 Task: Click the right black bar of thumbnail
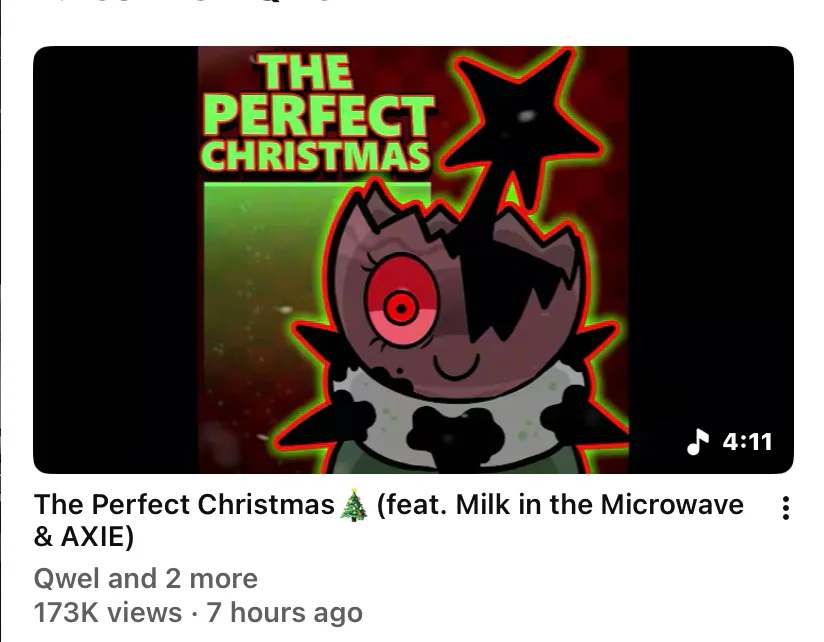coord(710,236)
